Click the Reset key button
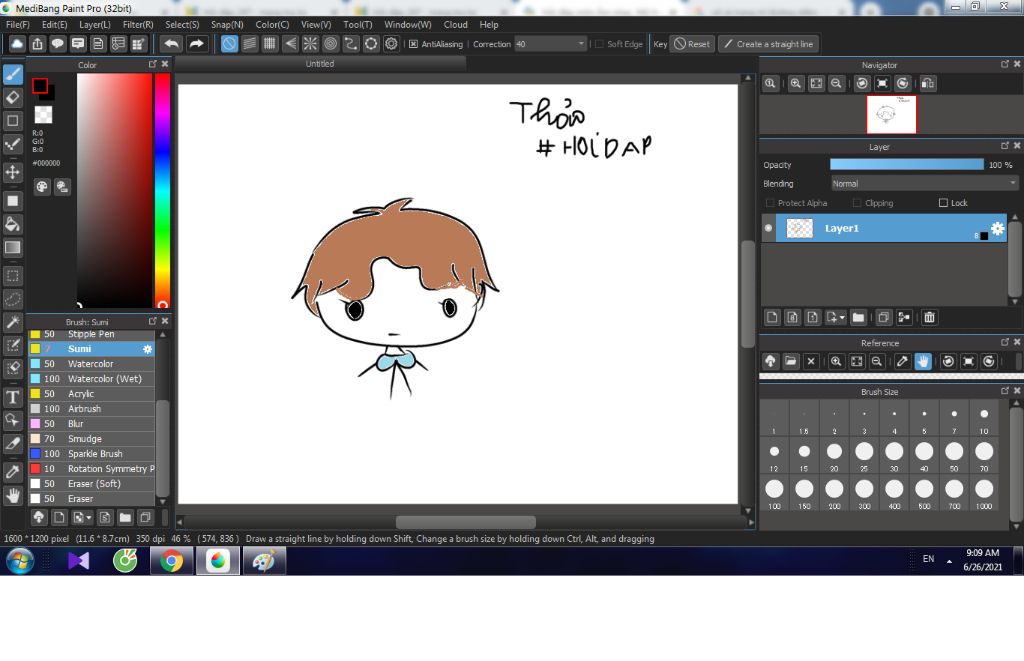The image size is (1024, 661). pyautogui.click(x=692, y=44)
